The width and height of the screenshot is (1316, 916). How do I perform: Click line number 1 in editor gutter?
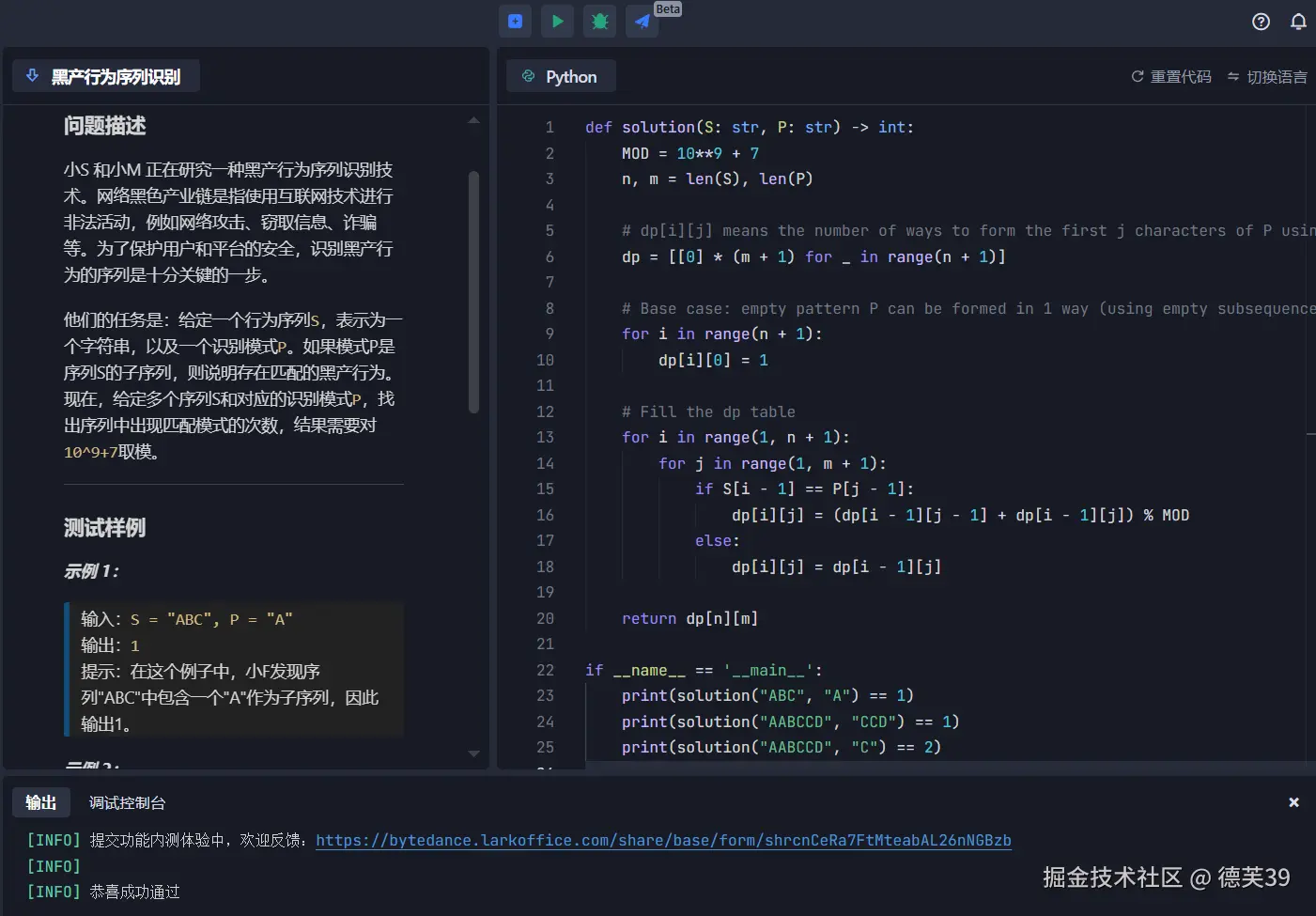pos(550,127)
